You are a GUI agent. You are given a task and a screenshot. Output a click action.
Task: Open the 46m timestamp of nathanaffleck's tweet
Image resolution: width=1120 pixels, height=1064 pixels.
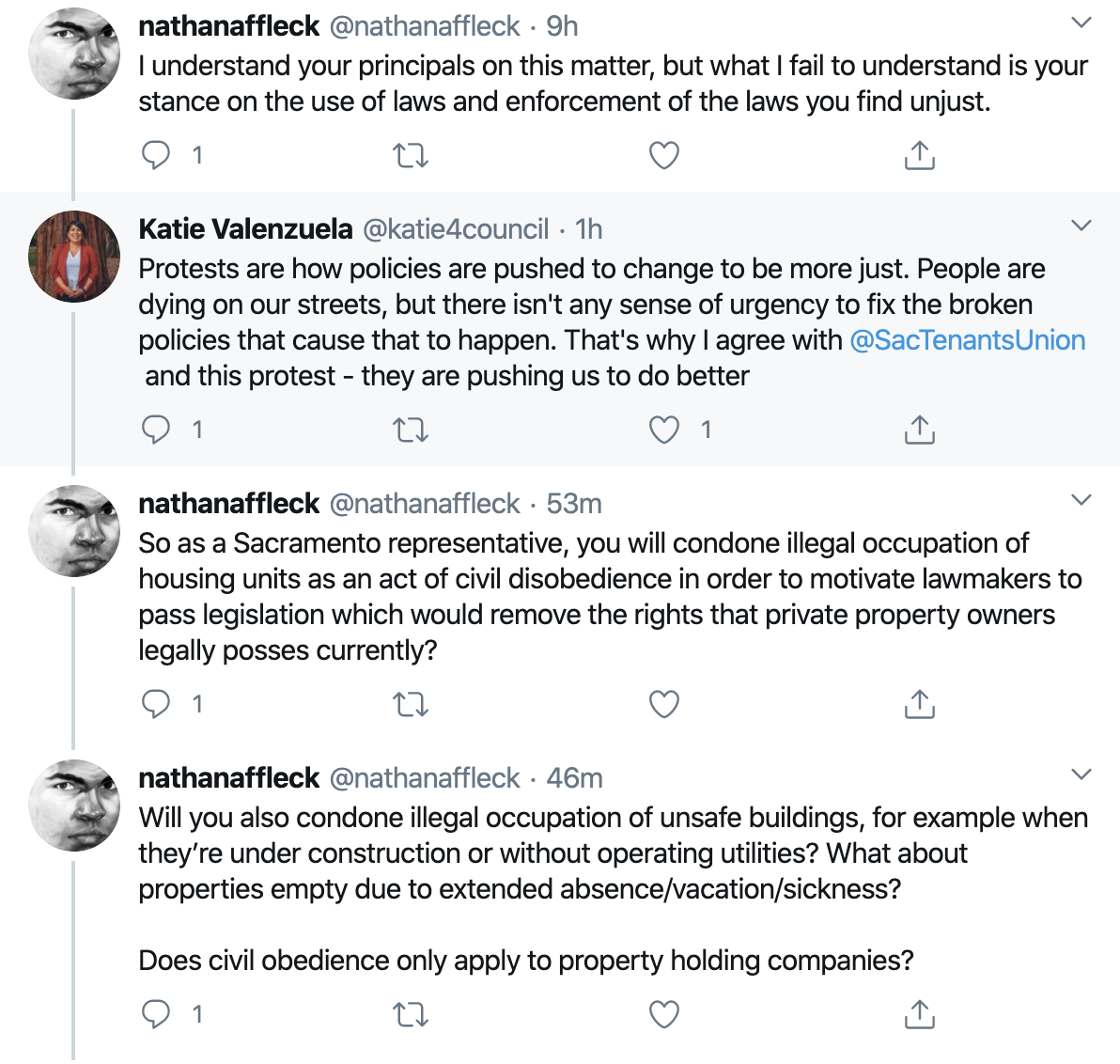(x=574, y=778)
